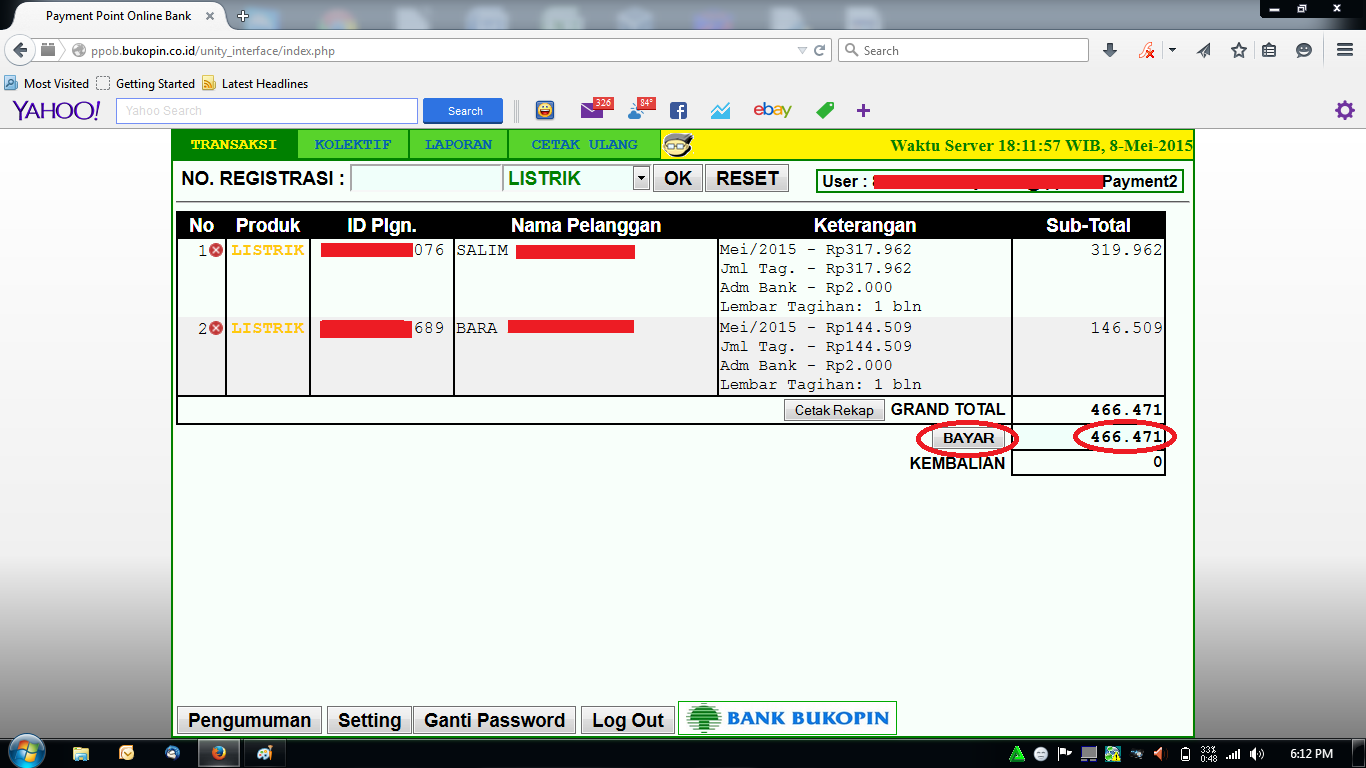Click Cetak Rekap to print the summary
Image resolution: width=1366 pixels, height=768 pixels.
(x=834, y=410)
